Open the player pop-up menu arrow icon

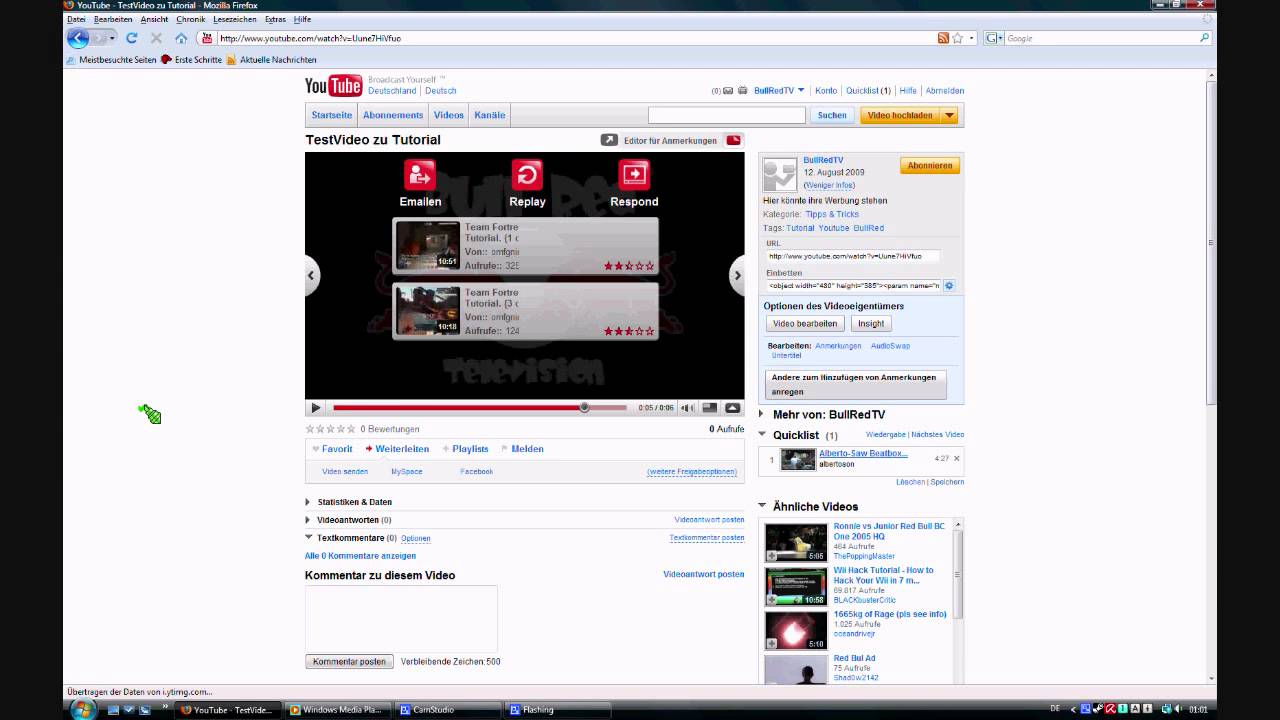tap(733, 408)
